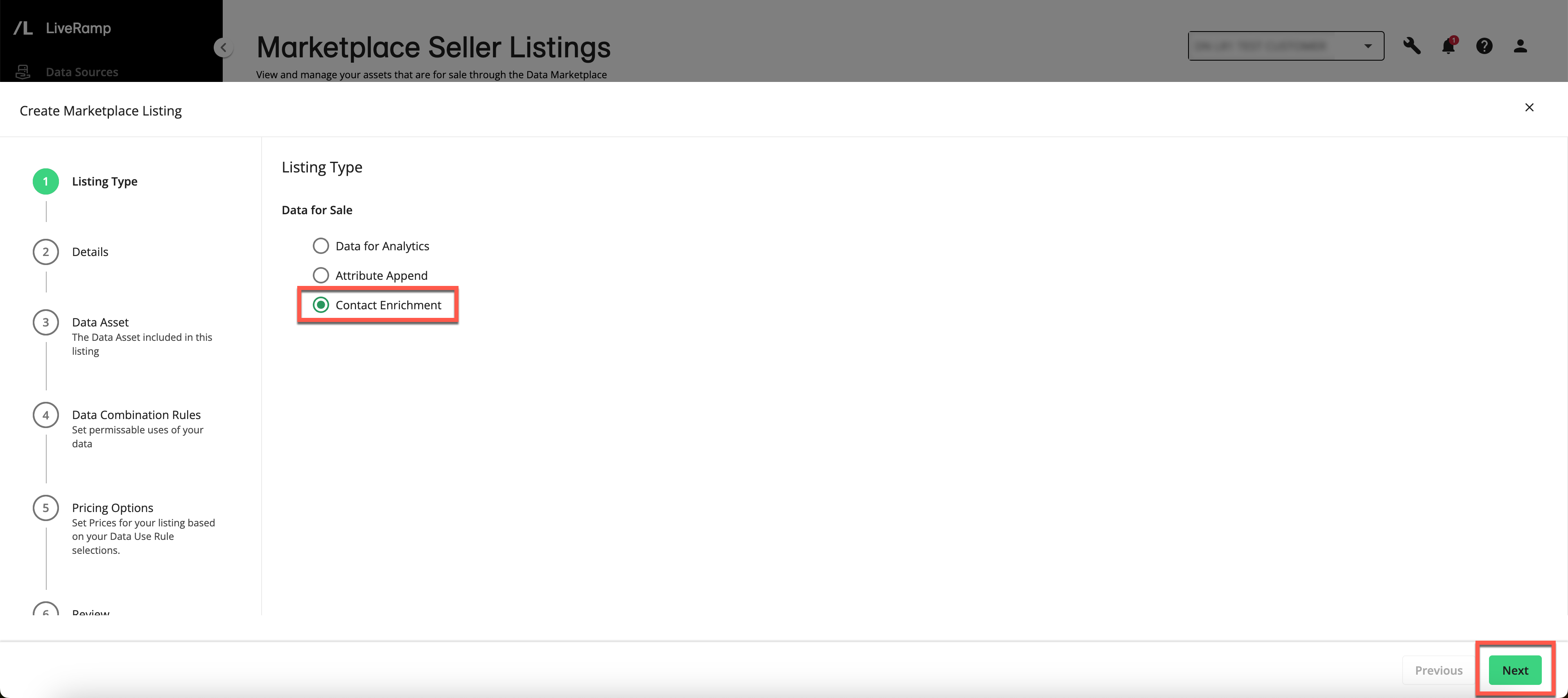Open the wrench/settings tool icon
The height and width of the screenshot is (698, 1568).
click(x=1411, y=45)
